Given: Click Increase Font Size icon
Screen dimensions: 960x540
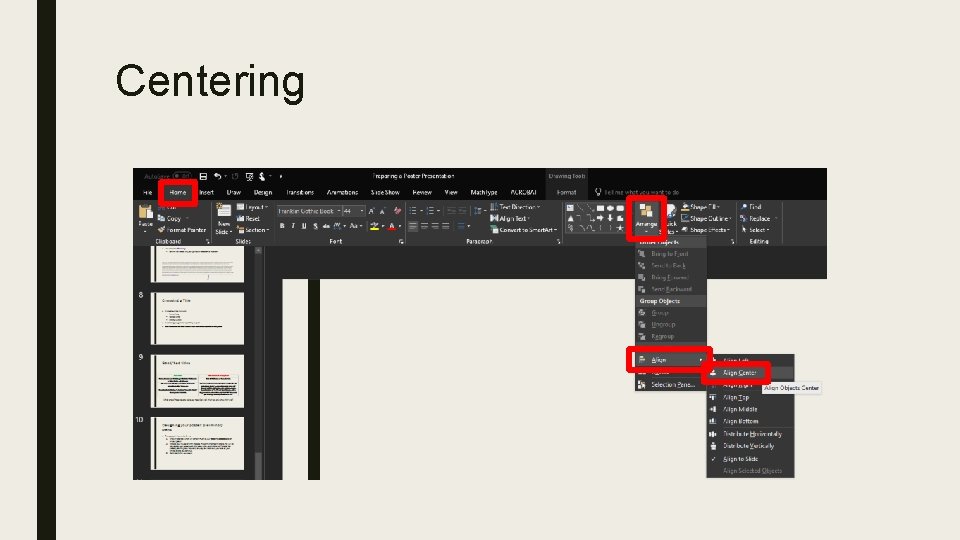Looking at the screenshot, I should (x=371, y=211).
